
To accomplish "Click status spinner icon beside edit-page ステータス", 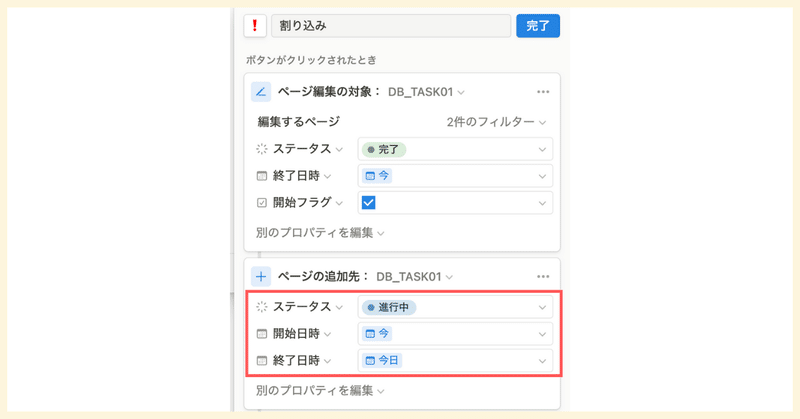I will click(262, 149).
